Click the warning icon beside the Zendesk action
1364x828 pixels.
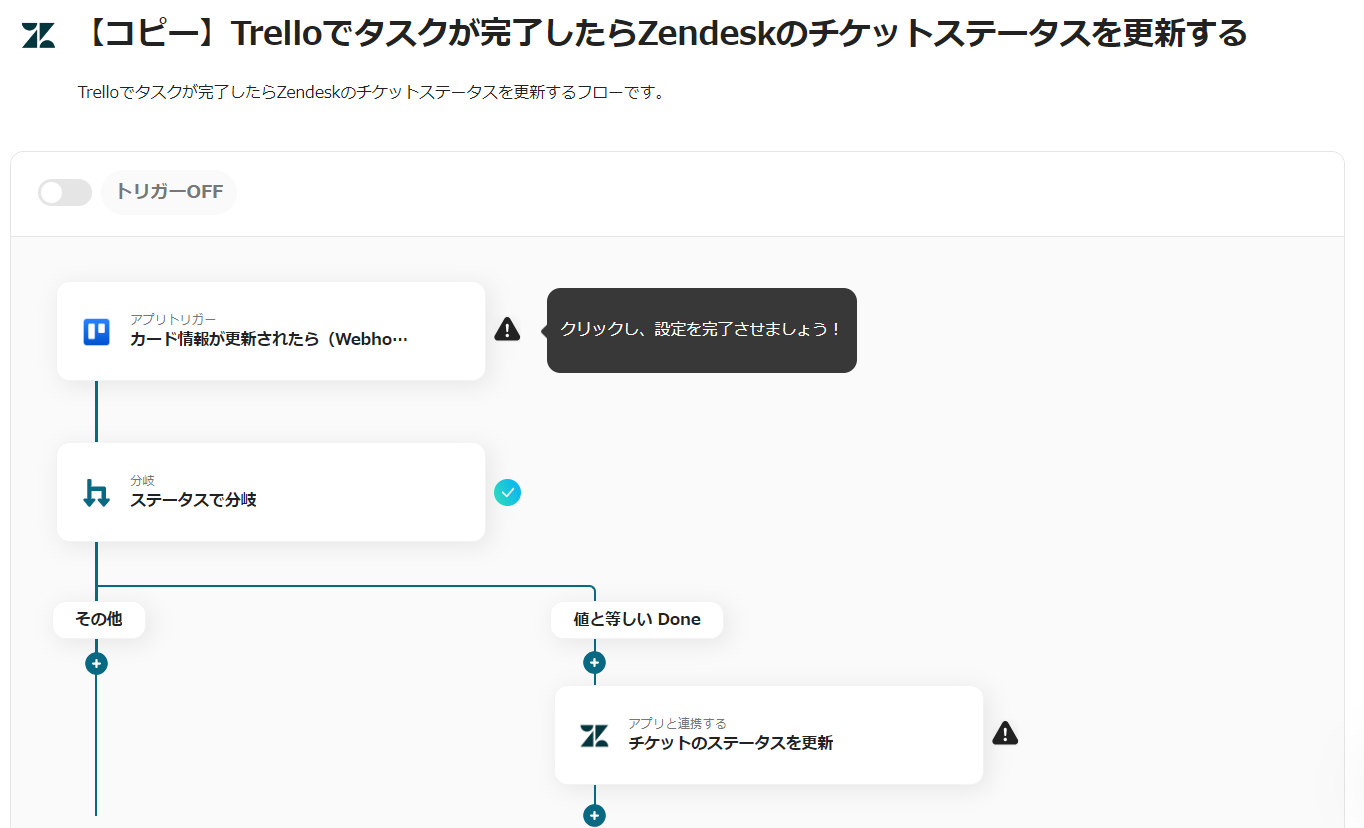pos(1005,734)
